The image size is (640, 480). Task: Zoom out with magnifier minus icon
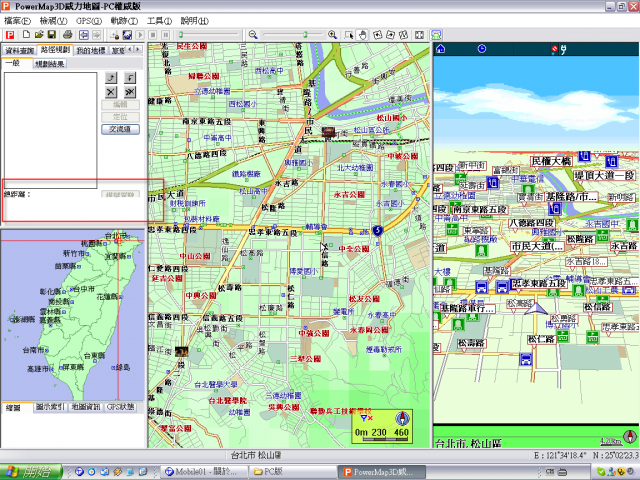253,35
